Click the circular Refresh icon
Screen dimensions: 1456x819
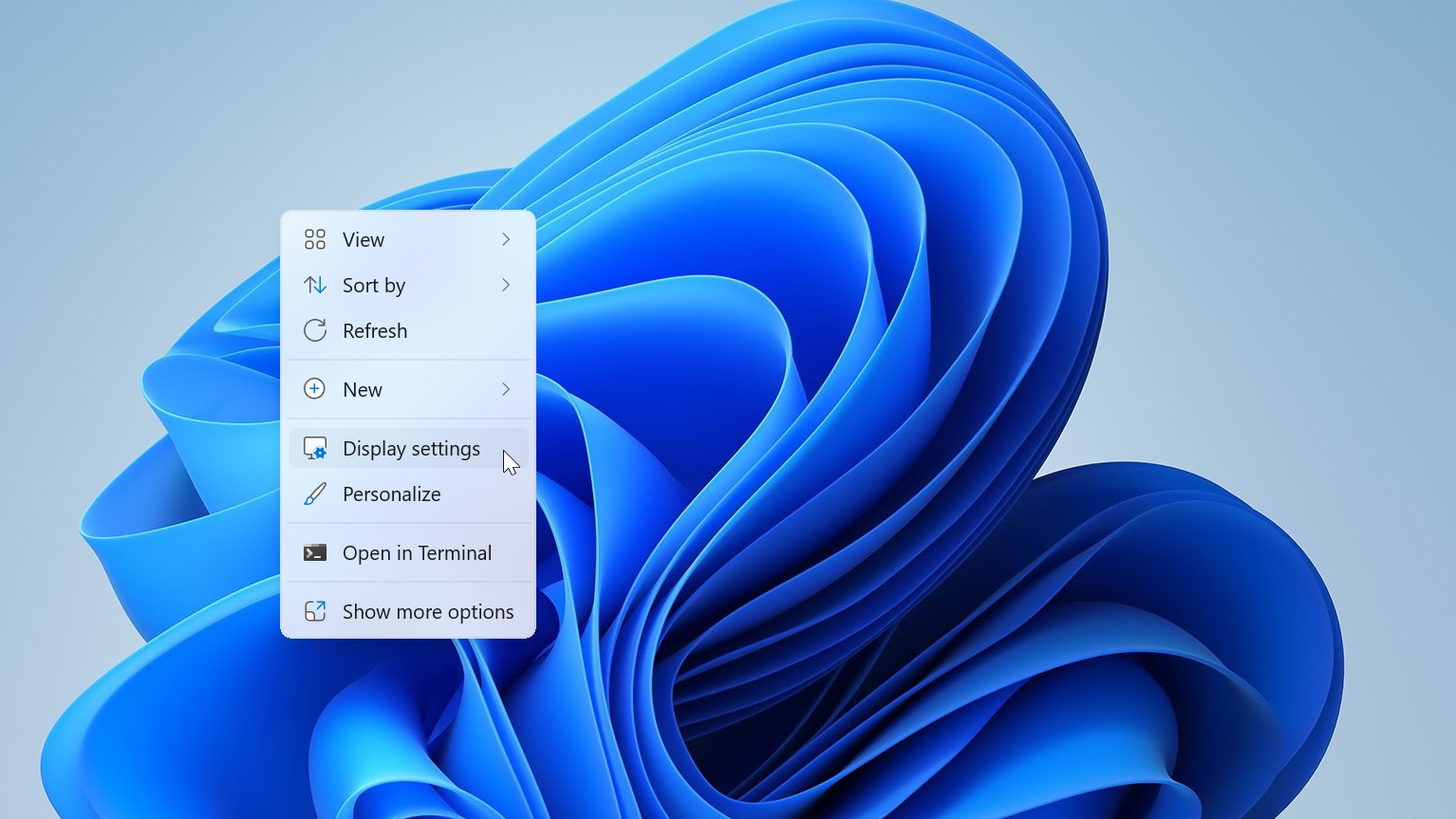pyautogui.click(x=315, y=330)
